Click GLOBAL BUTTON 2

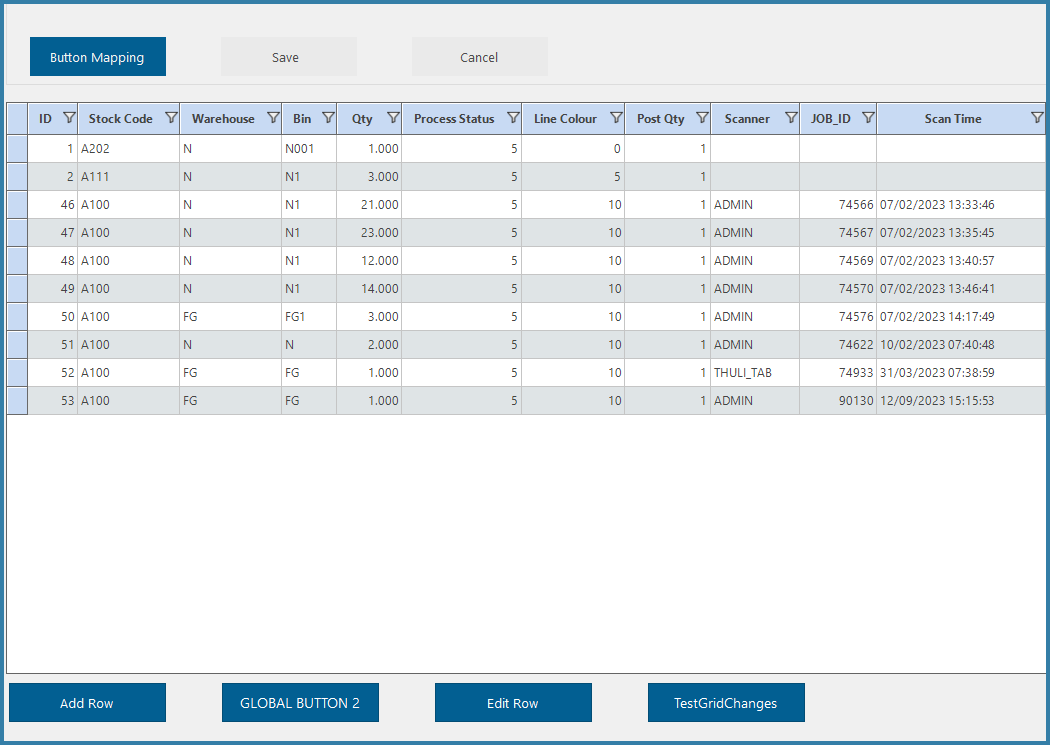click(300, 703)
